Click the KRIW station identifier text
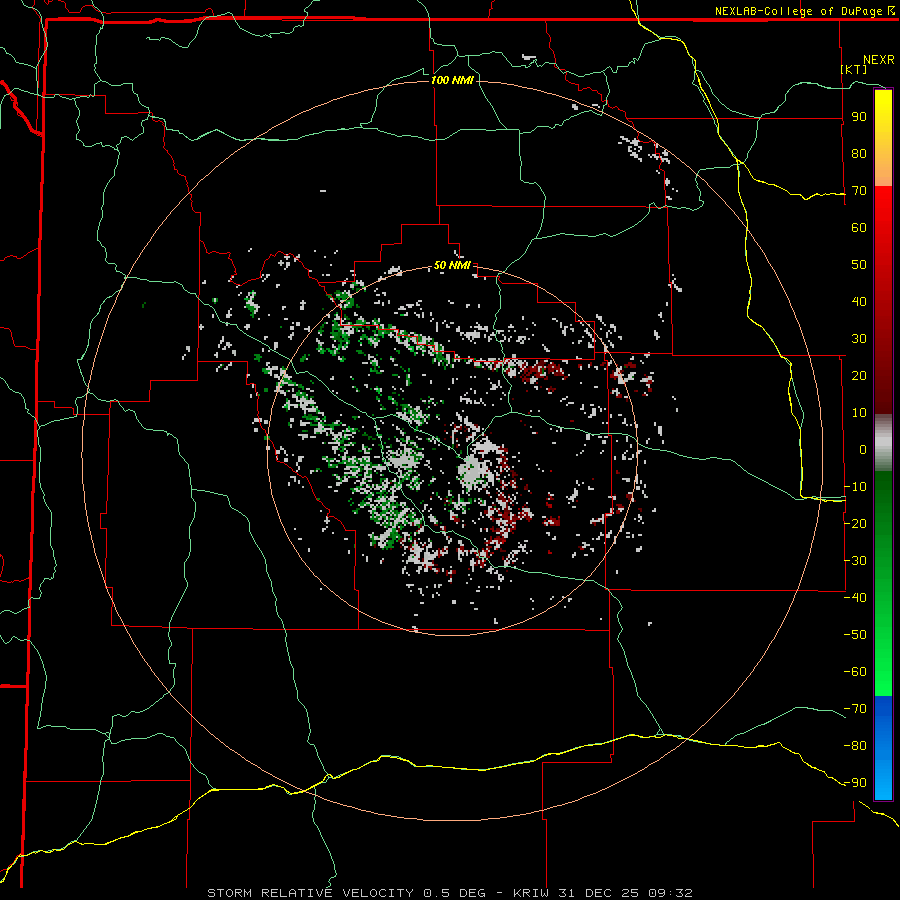The width and height of the screenshot is (900, 900). point(531,893)
